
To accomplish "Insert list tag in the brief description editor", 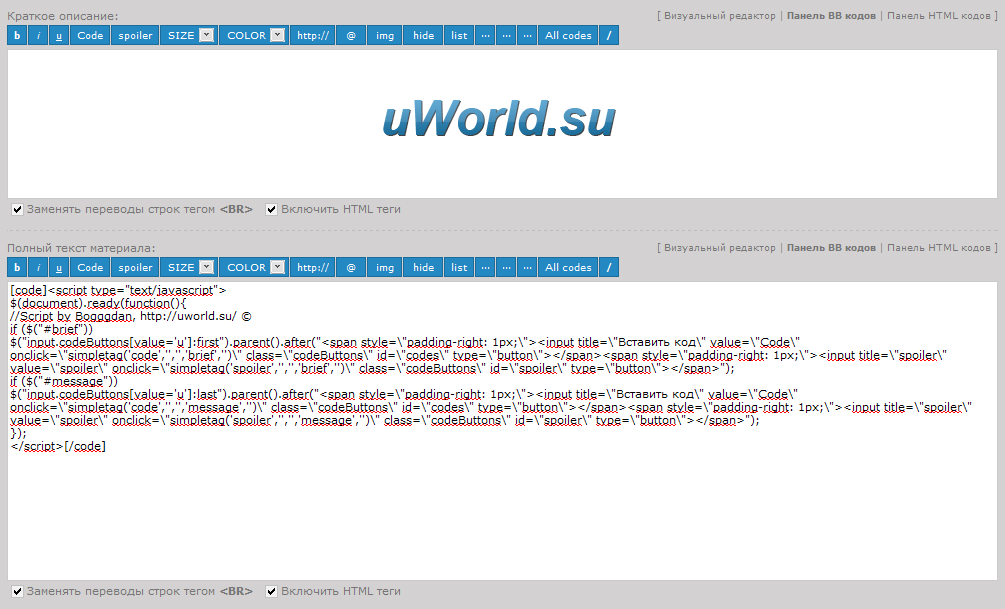I will click(x=459, y=35).
